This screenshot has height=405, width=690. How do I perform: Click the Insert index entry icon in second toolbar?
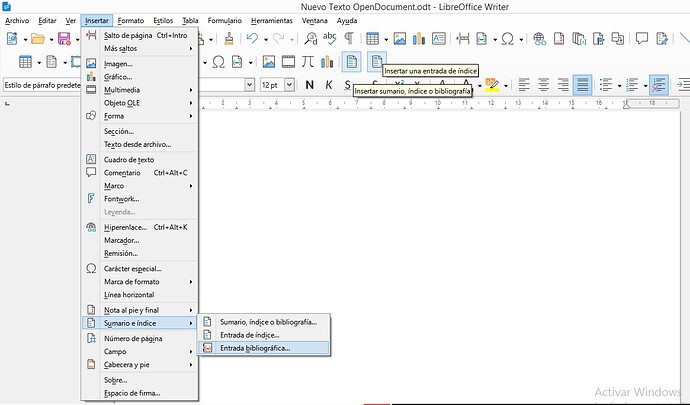pyautogui.click(x=377, y=62)
